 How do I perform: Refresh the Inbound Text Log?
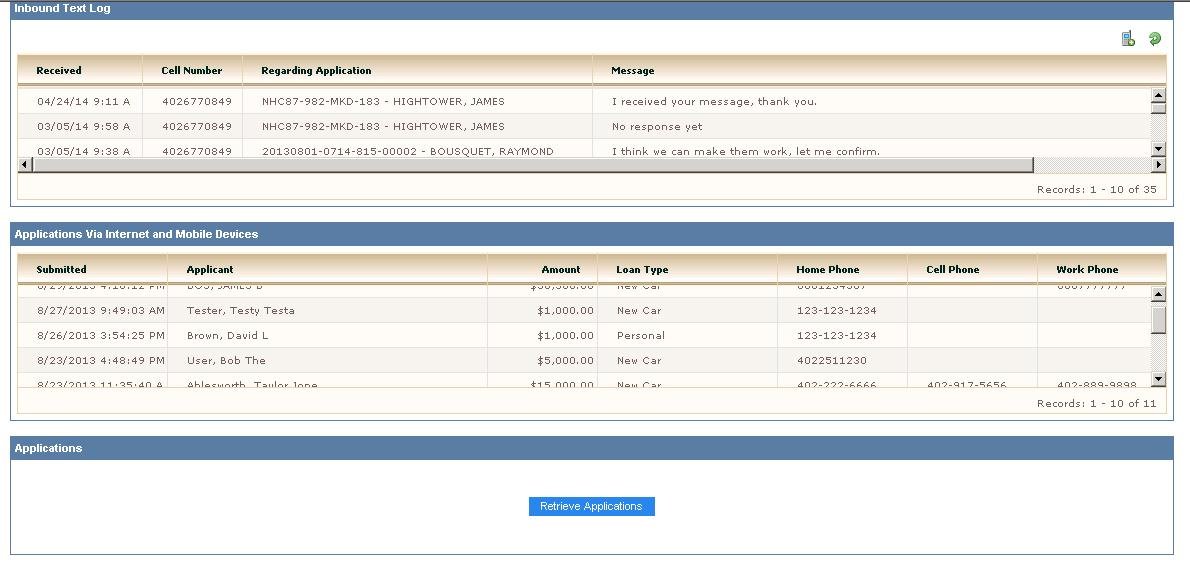[1155, 39]
